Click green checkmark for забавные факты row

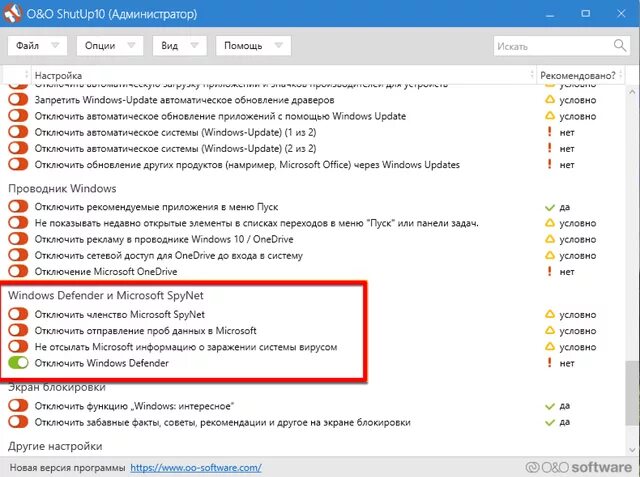click(x=550, y=422)
